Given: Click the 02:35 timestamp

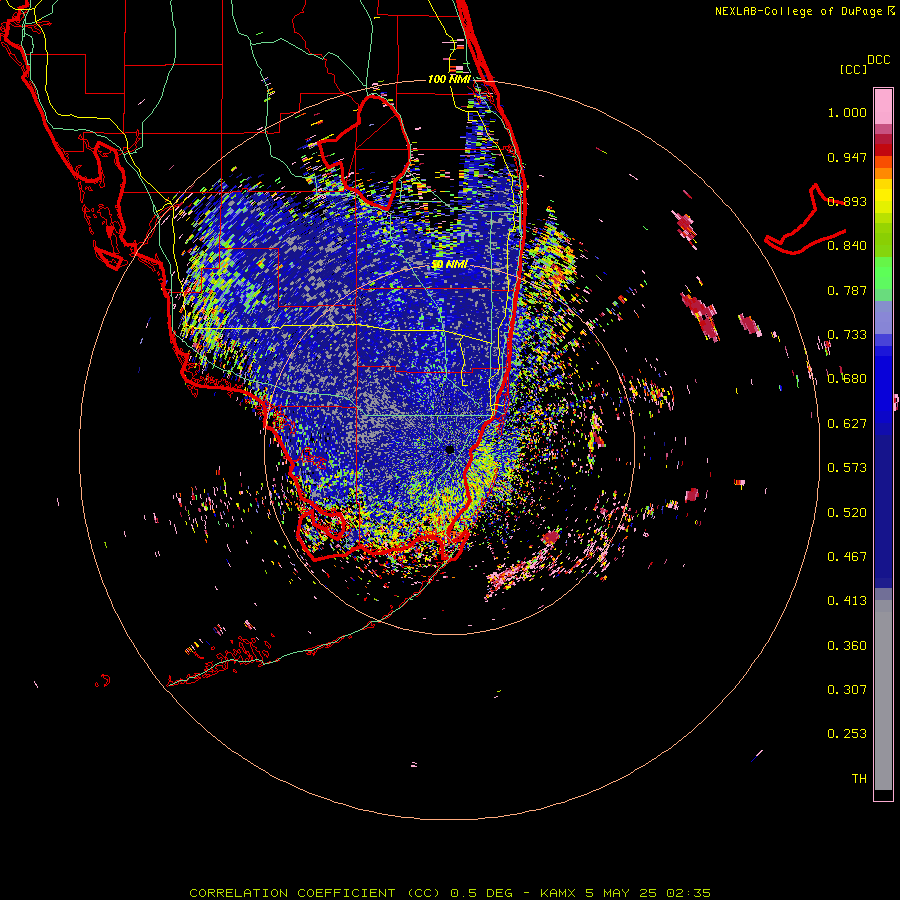Looking at the screenshot, I should point(688,893).
